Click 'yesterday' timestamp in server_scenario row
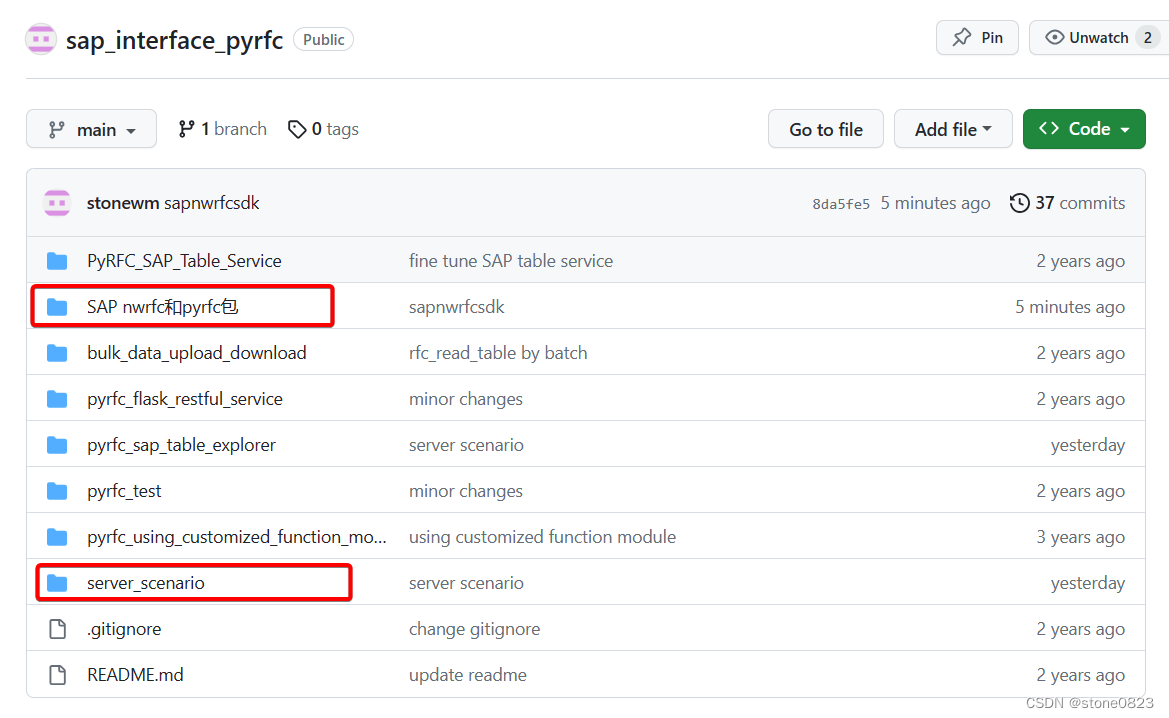The height and width of the screenshot is (718, 1169). point(1088,583)
